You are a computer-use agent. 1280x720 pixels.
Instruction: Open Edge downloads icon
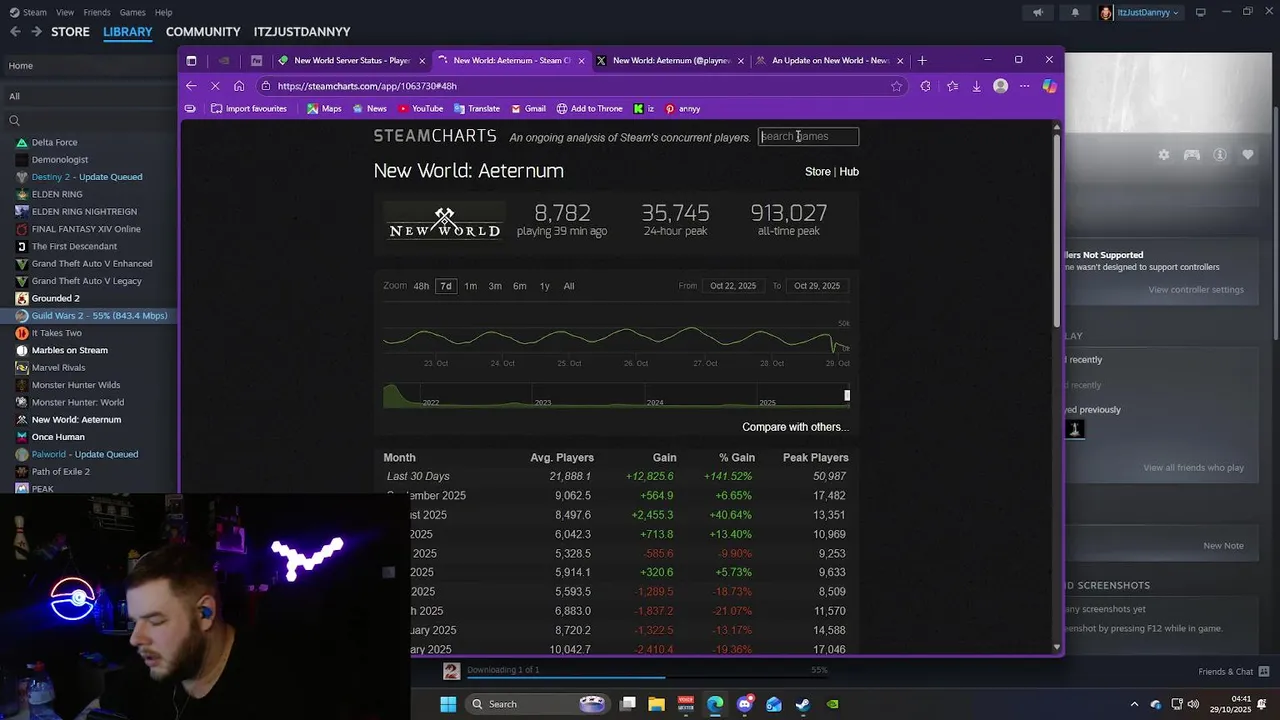click(976, 86)
